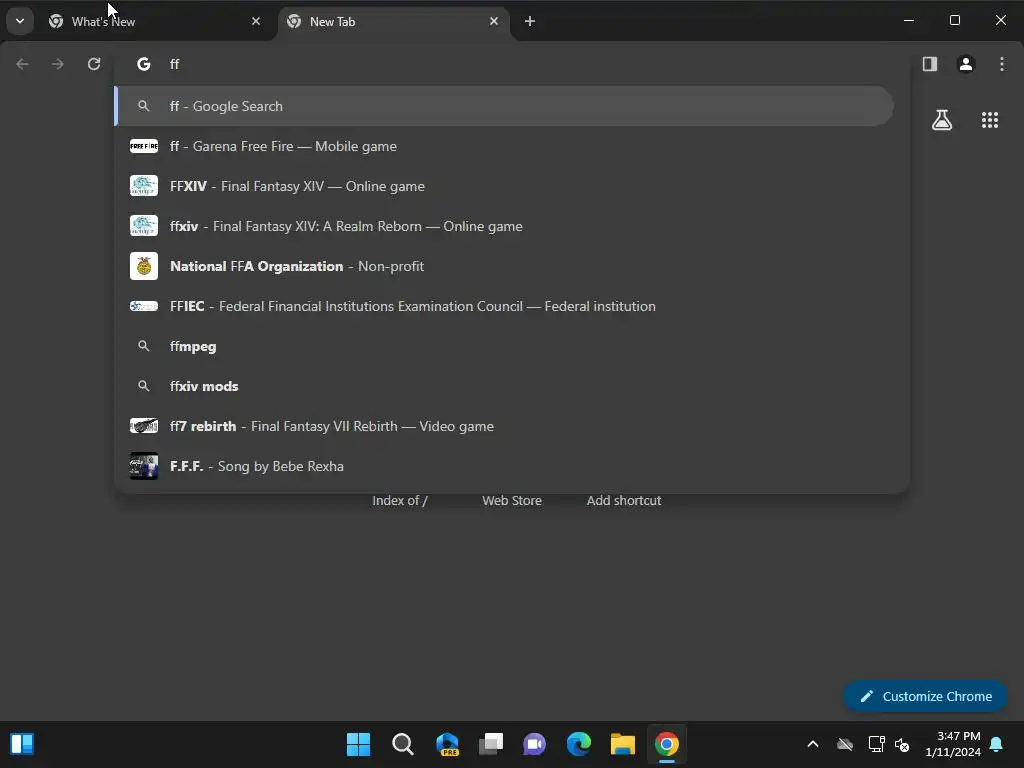Open Task View on the taskbar
1024x768 pixels.
[x=491, y=744]
